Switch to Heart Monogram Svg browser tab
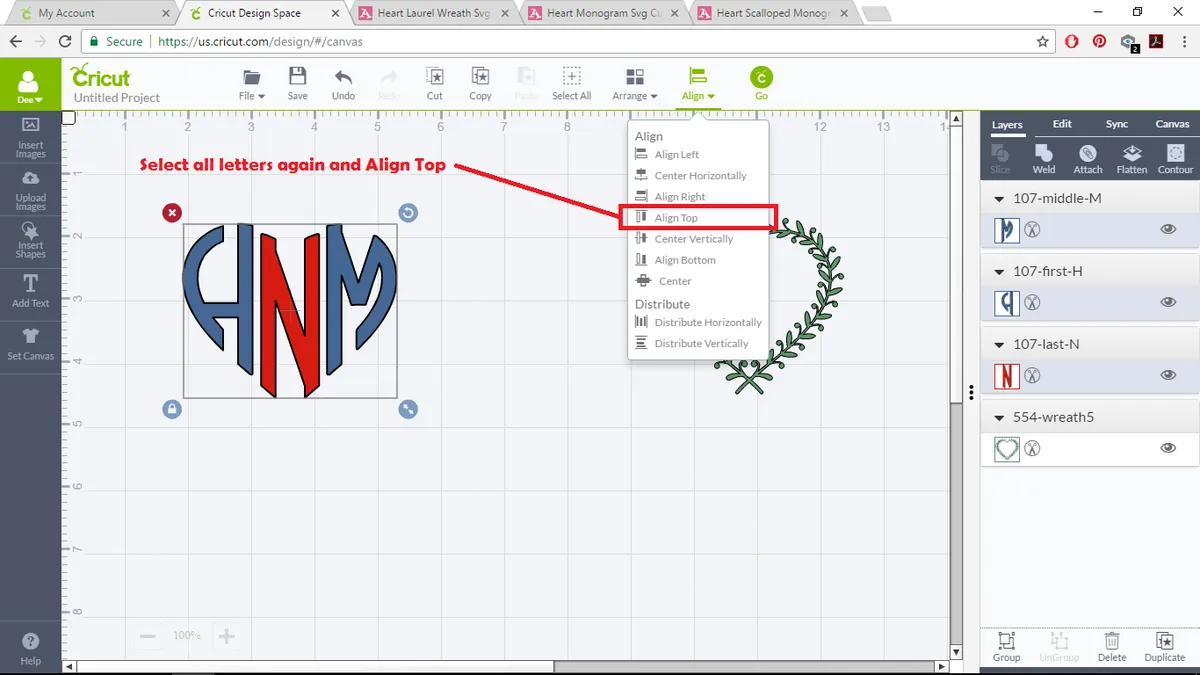 (x=603, y=14)
